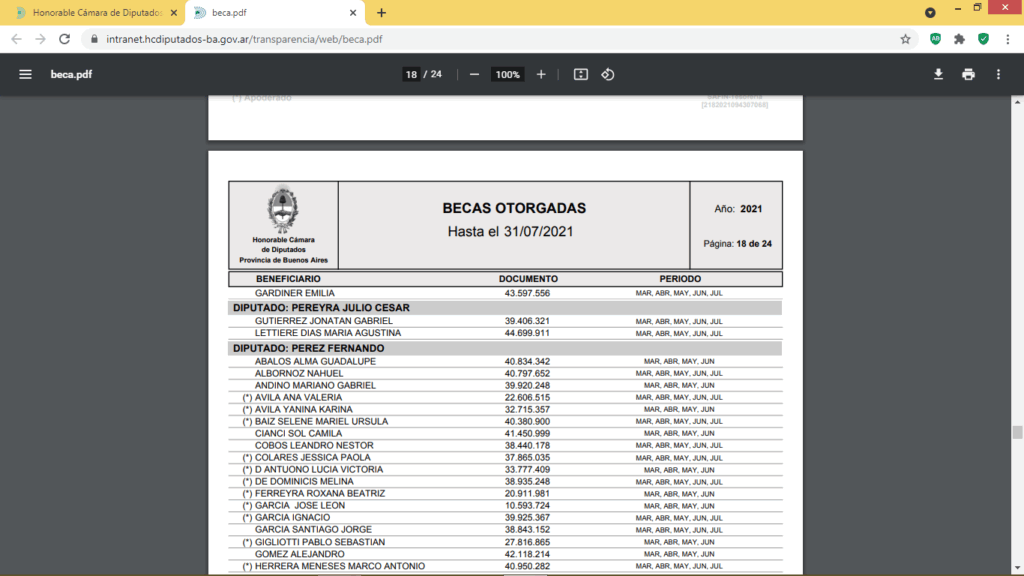
Task: Click ABALOS ALMA GUADALUPE entry
Action: [x=315, y=361]
